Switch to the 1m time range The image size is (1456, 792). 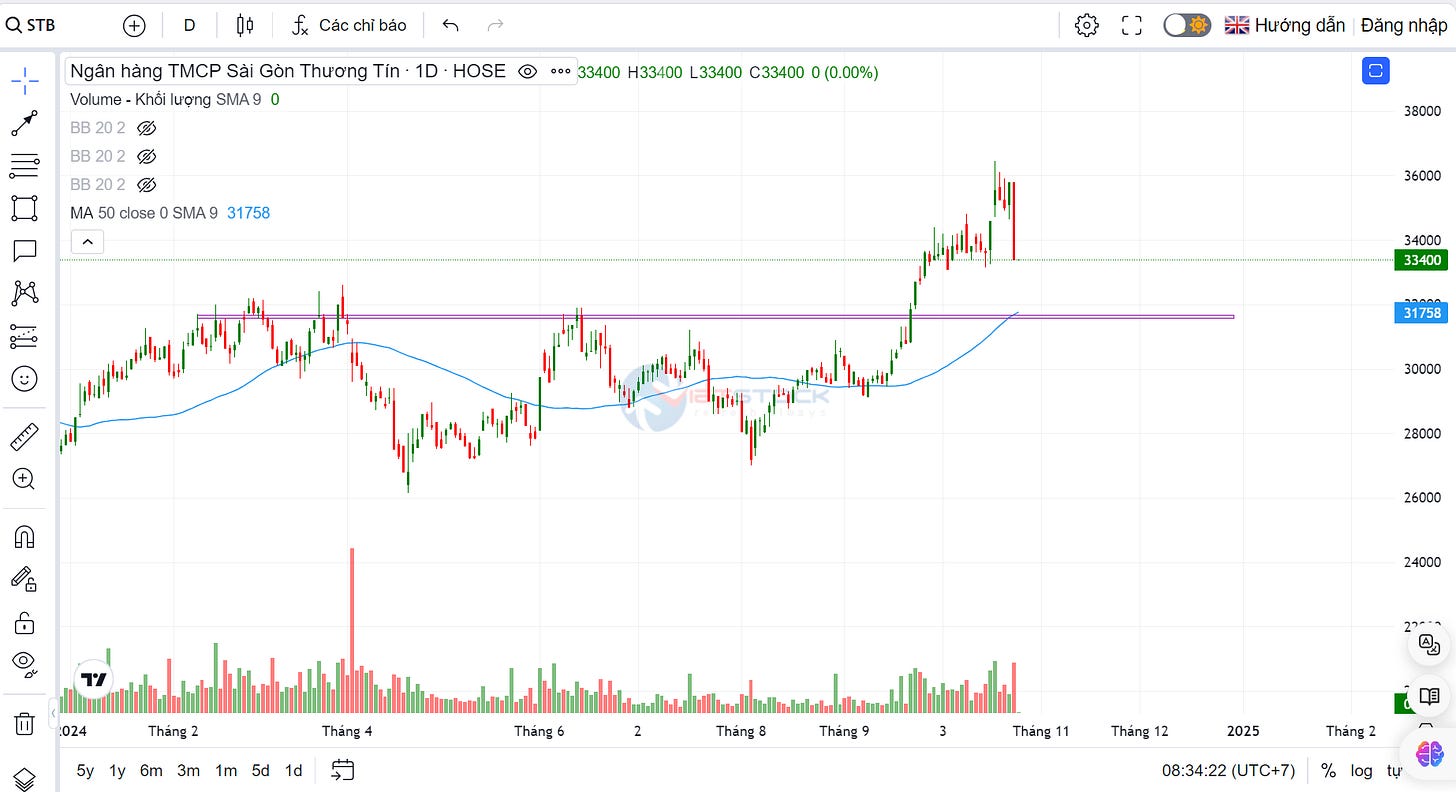pyautogui.click(x=226, y=770)
